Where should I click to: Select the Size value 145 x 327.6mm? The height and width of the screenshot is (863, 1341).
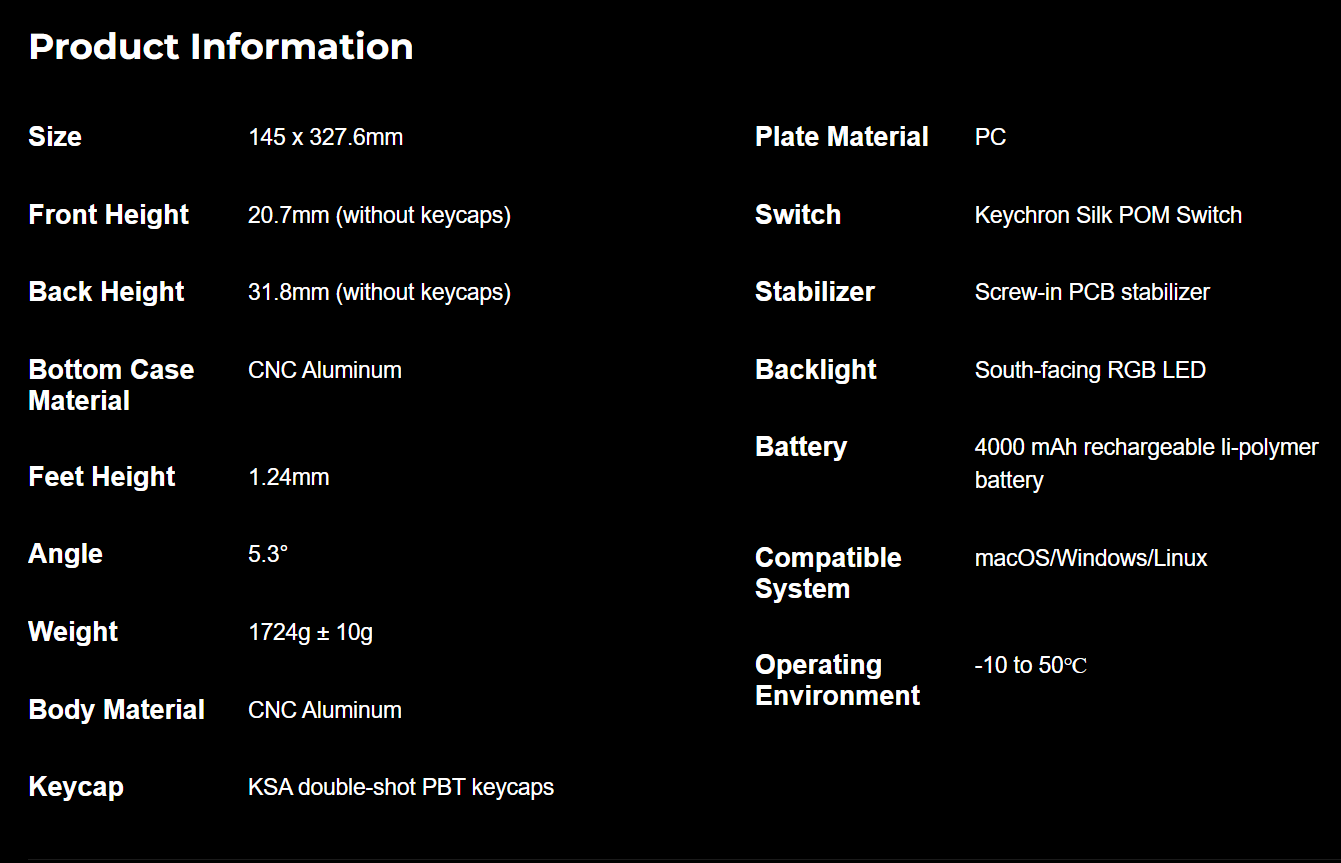coord(326,137)
